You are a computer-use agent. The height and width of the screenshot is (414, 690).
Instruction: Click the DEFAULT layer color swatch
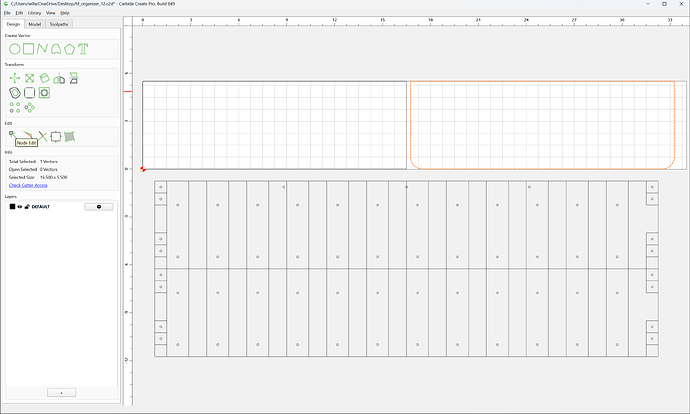coord(12,207)
